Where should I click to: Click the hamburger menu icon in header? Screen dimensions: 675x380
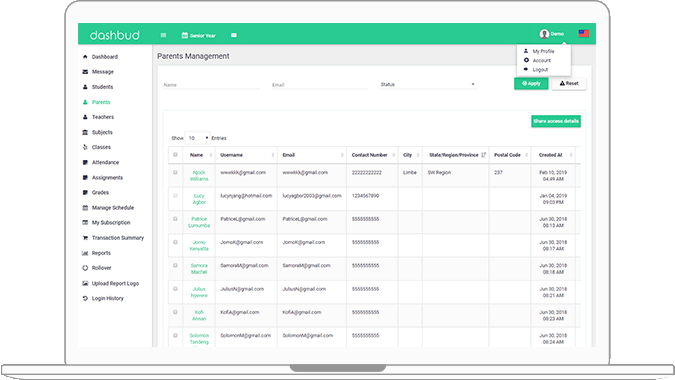click(163, 35)
